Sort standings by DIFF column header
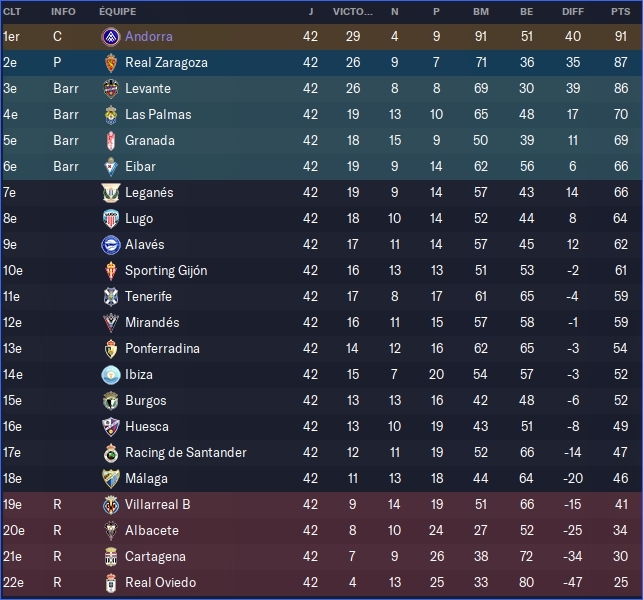 click(573, 12)
